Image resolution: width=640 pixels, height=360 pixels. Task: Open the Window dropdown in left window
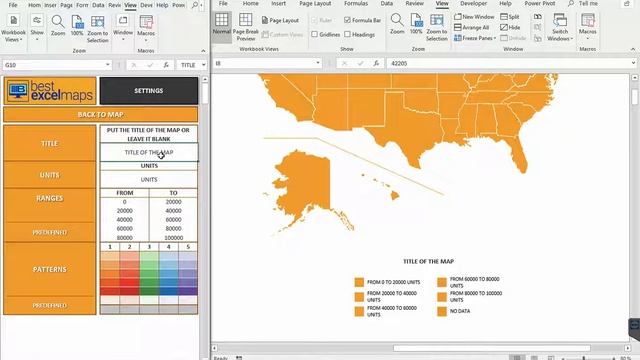pos(123,28)
